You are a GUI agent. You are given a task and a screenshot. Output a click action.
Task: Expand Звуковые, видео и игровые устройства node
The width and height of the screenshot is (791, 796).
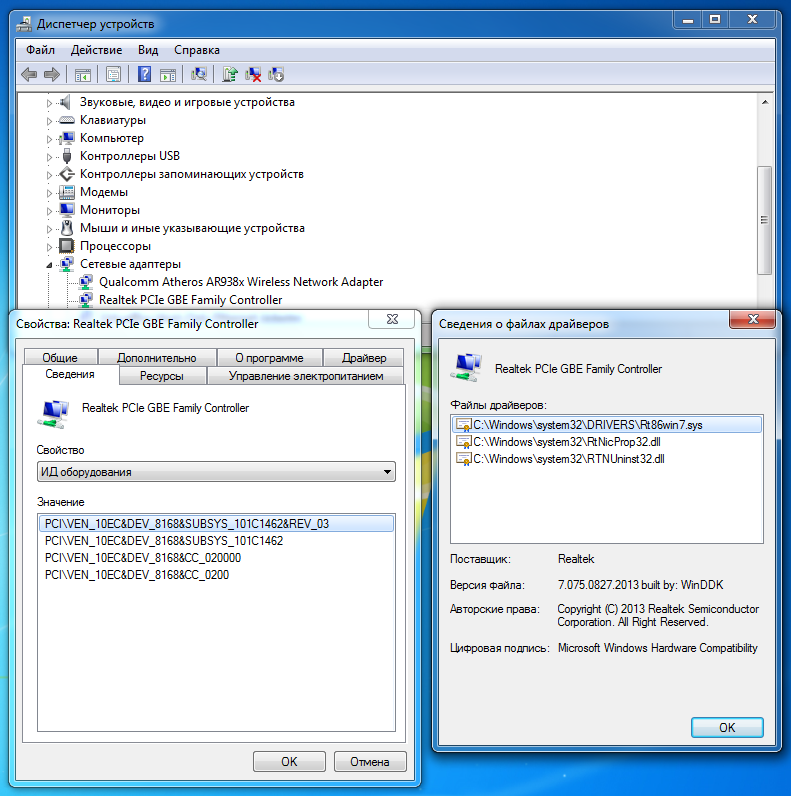tap(49, 103)
